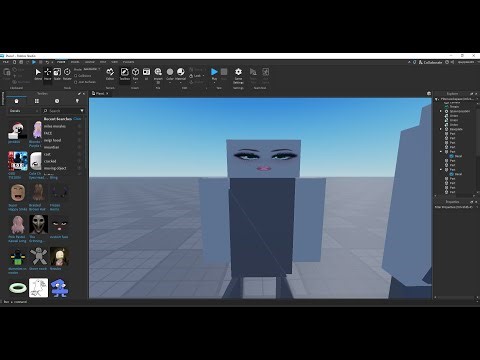Toggle Anchor for selected part

tap(197, 82)
